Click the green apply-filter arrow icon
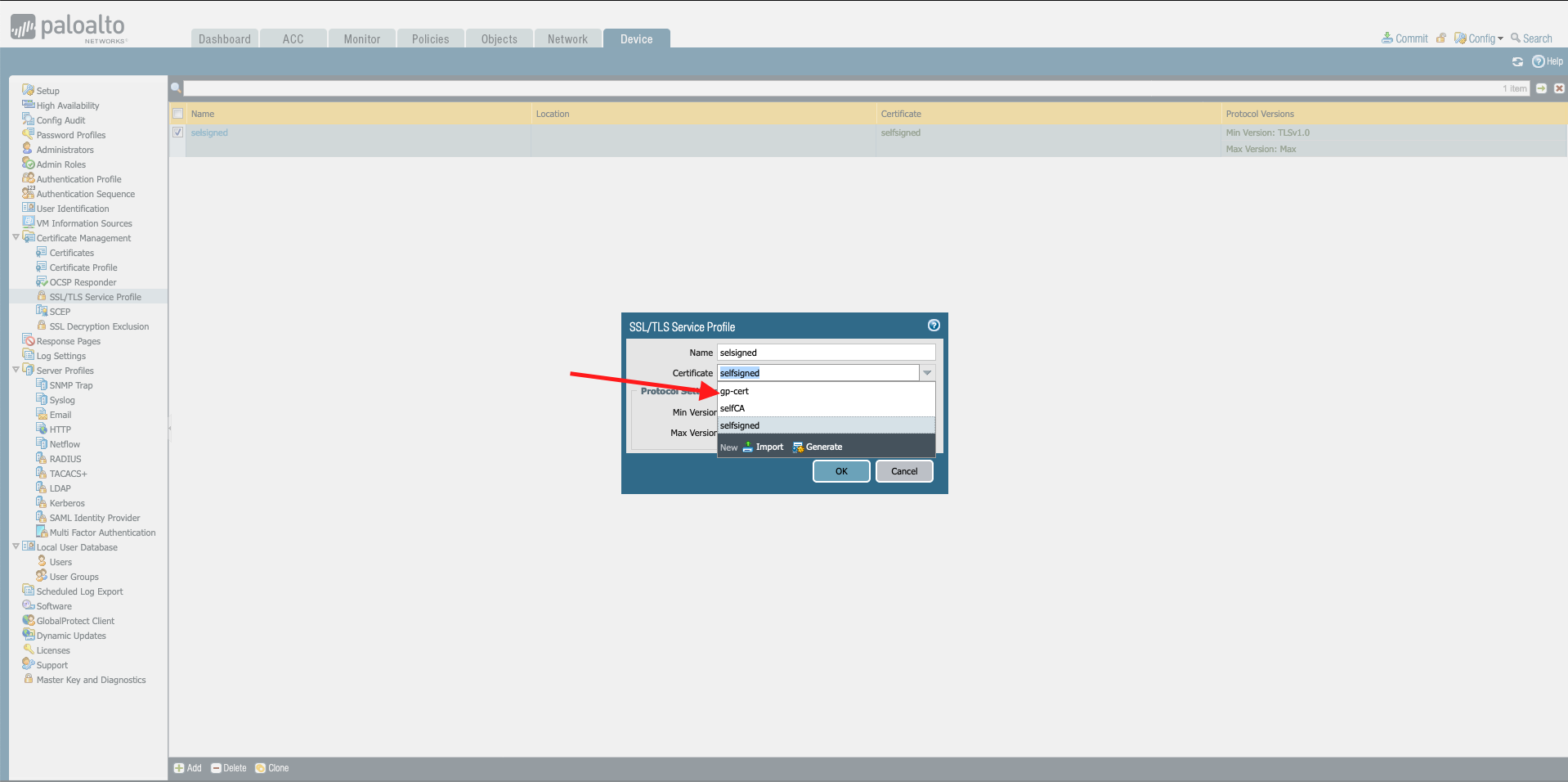 [1541, 88]
